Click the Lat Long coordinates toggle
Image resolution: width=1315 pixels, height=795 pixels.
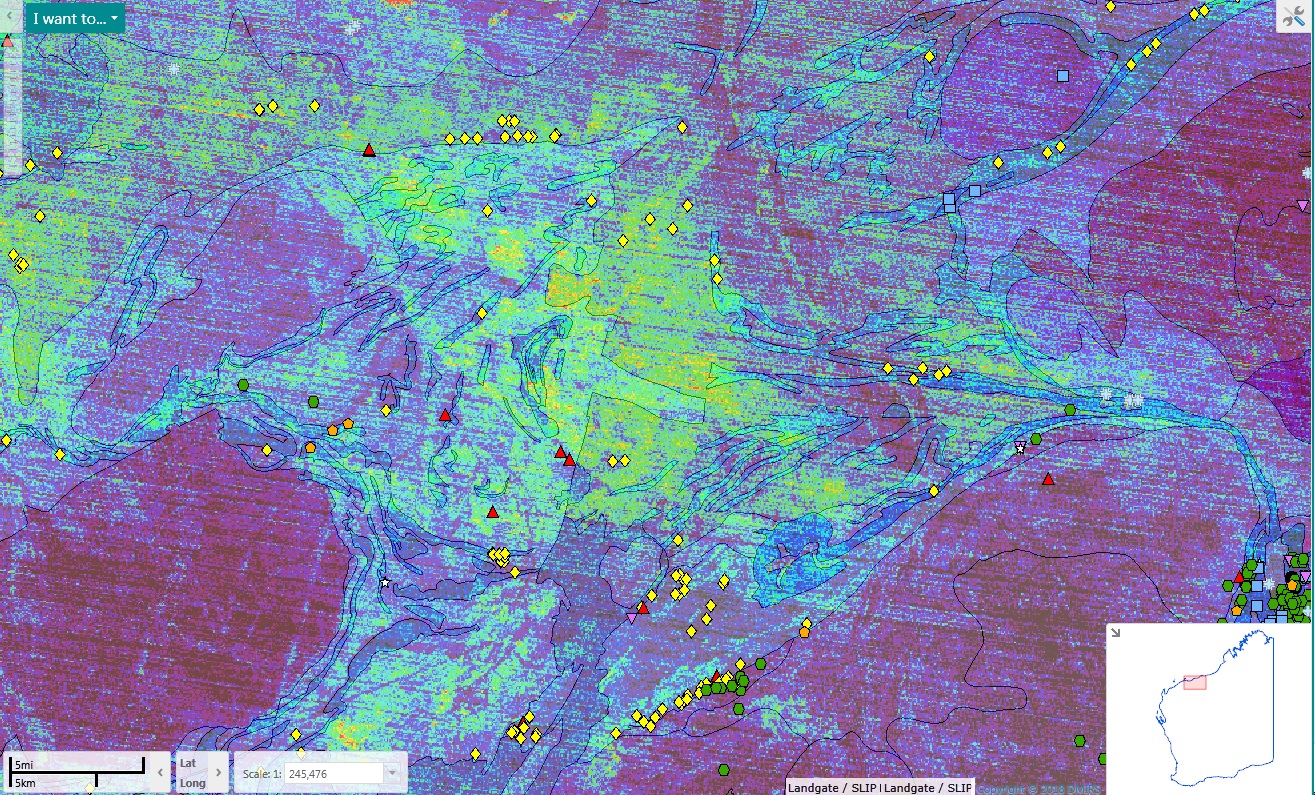[192, 772]
